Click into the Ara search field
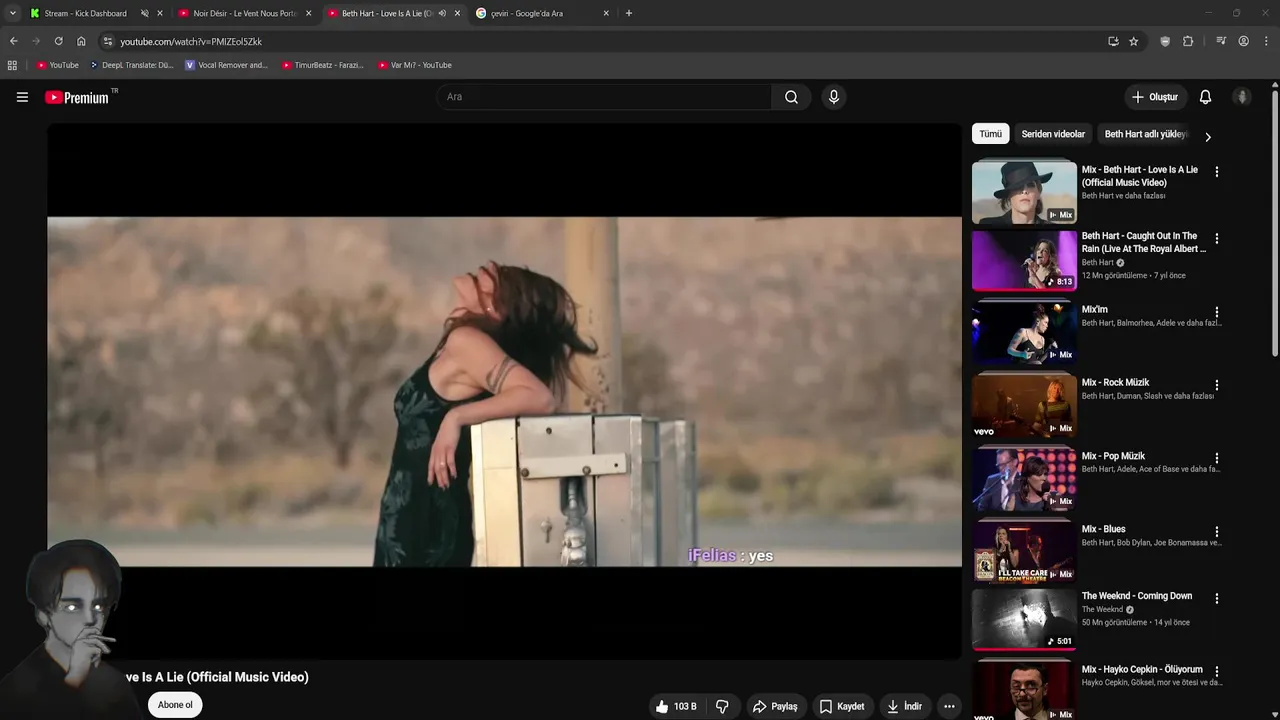This screenshot has height=720, width=1280. point(603,97)
